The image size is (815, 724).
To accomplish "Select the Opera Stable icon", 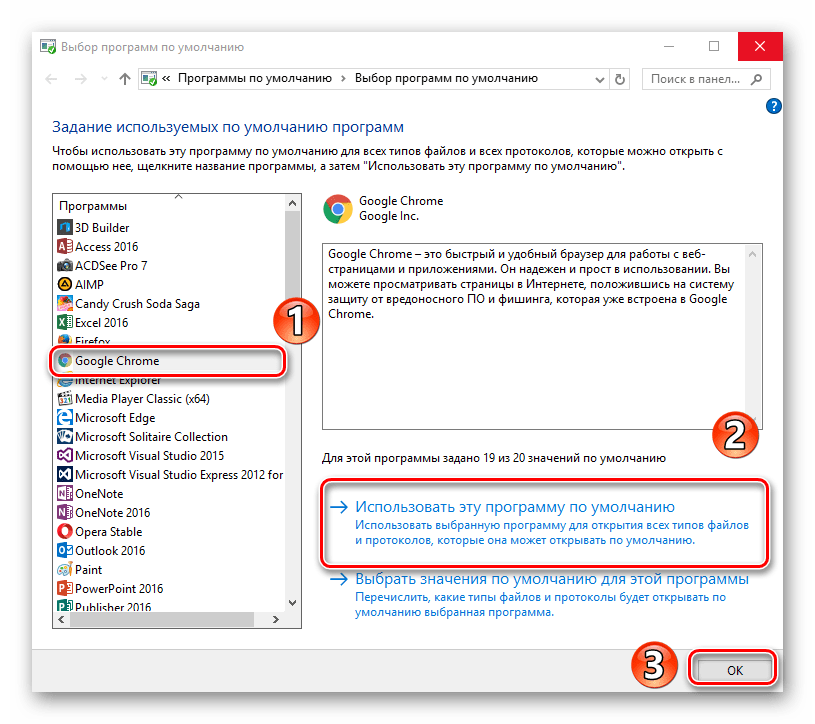I will point(65,531).
